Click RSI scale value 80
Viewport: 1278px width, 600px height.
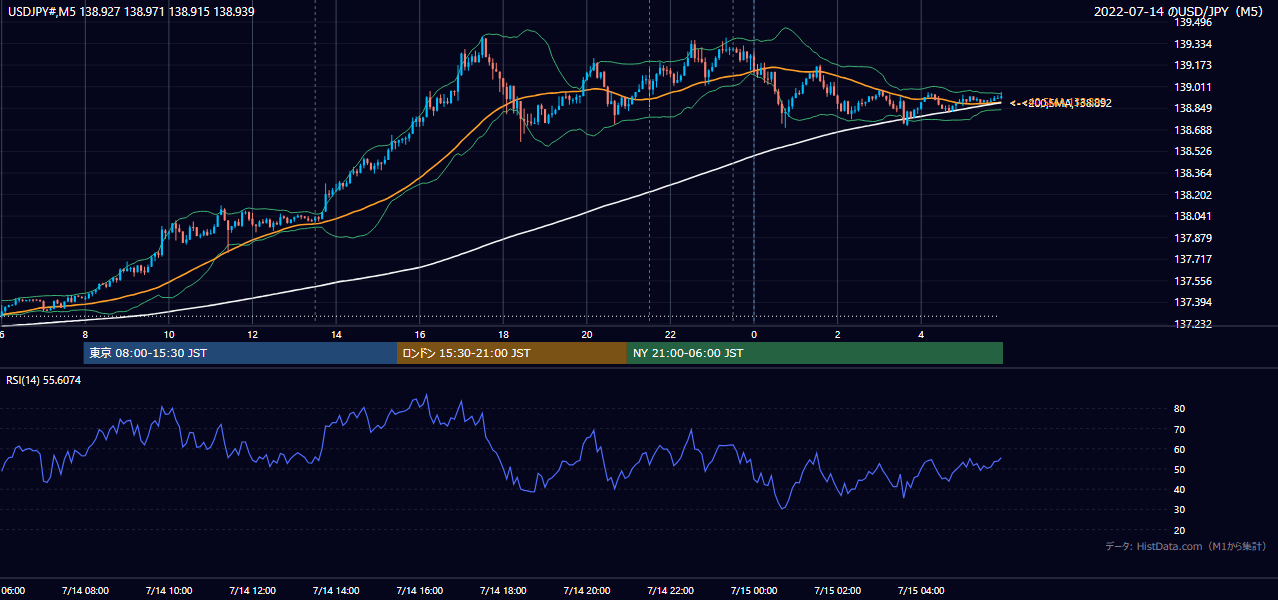coord(1180,409)
